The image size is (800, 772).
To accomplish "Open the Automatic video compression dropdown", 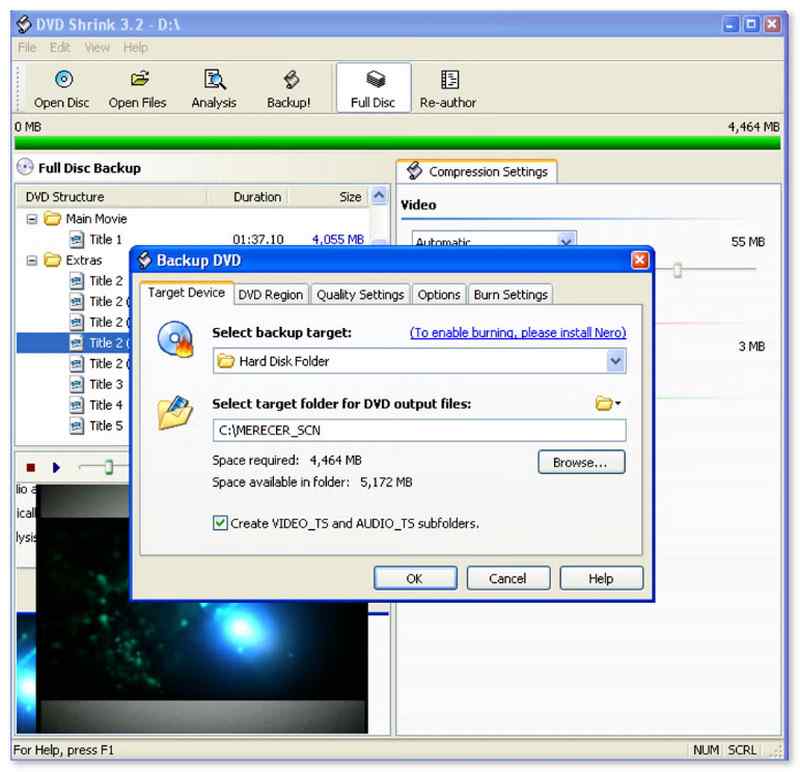I will [566, 241].
